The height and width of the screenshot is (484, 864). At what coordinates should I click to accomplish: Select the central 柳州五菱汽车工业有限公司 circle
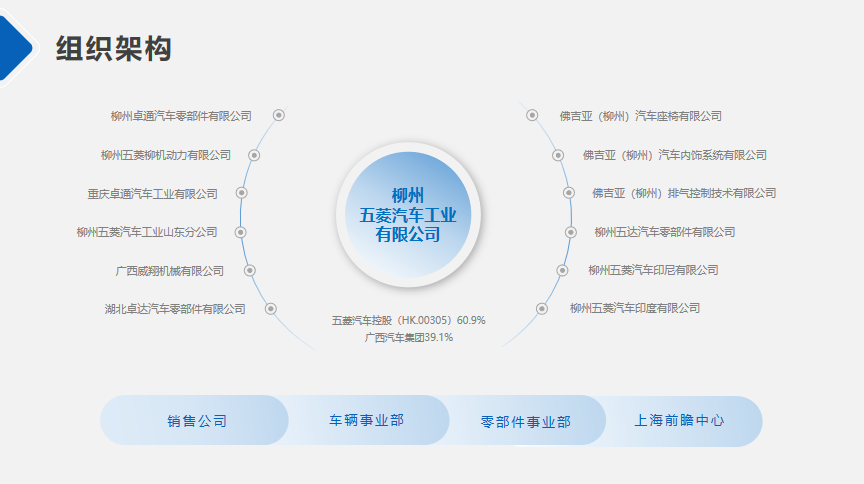click(x=408, y=214)
